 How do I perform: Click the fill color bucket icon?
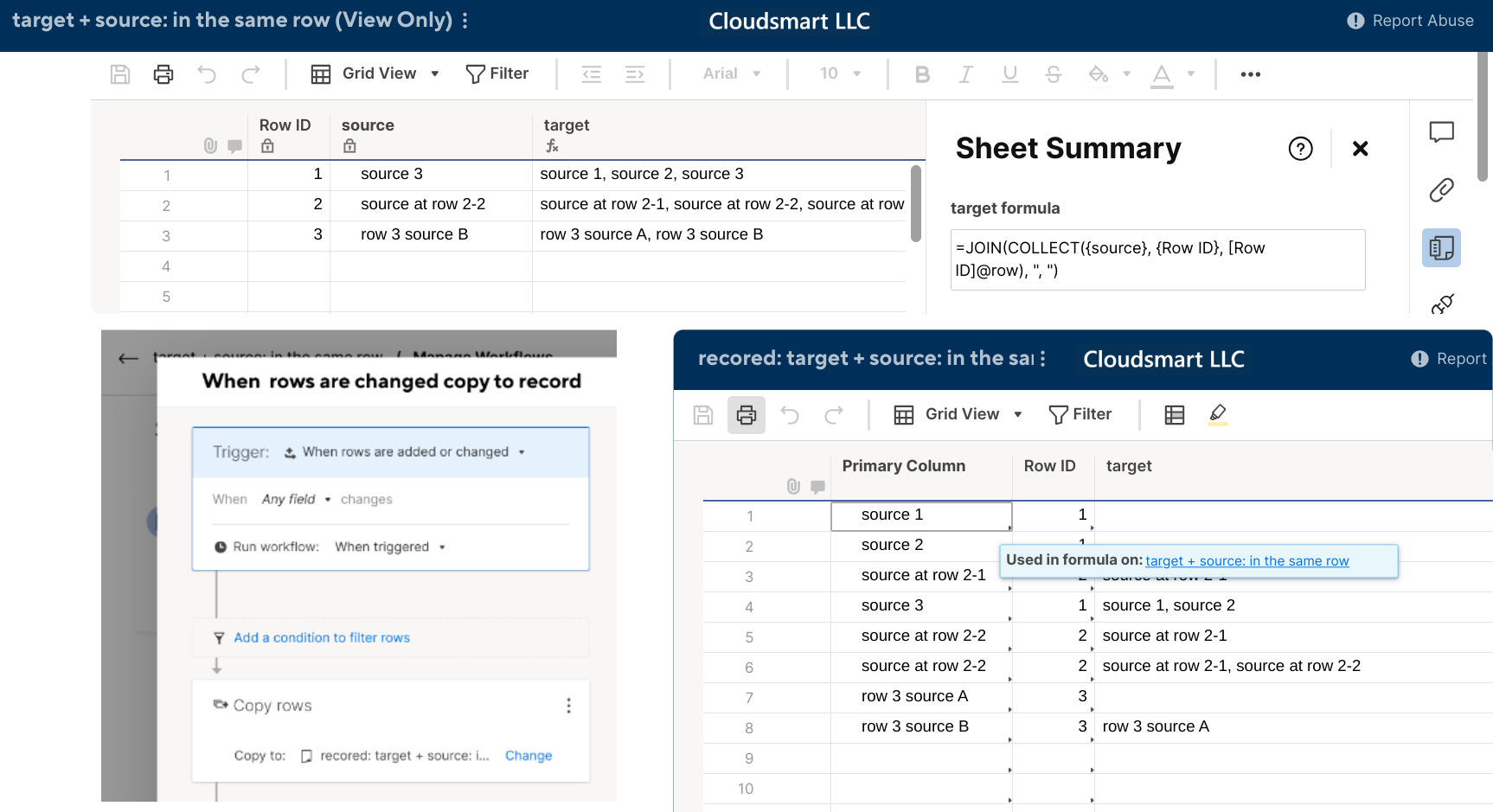coord(1099,74)
